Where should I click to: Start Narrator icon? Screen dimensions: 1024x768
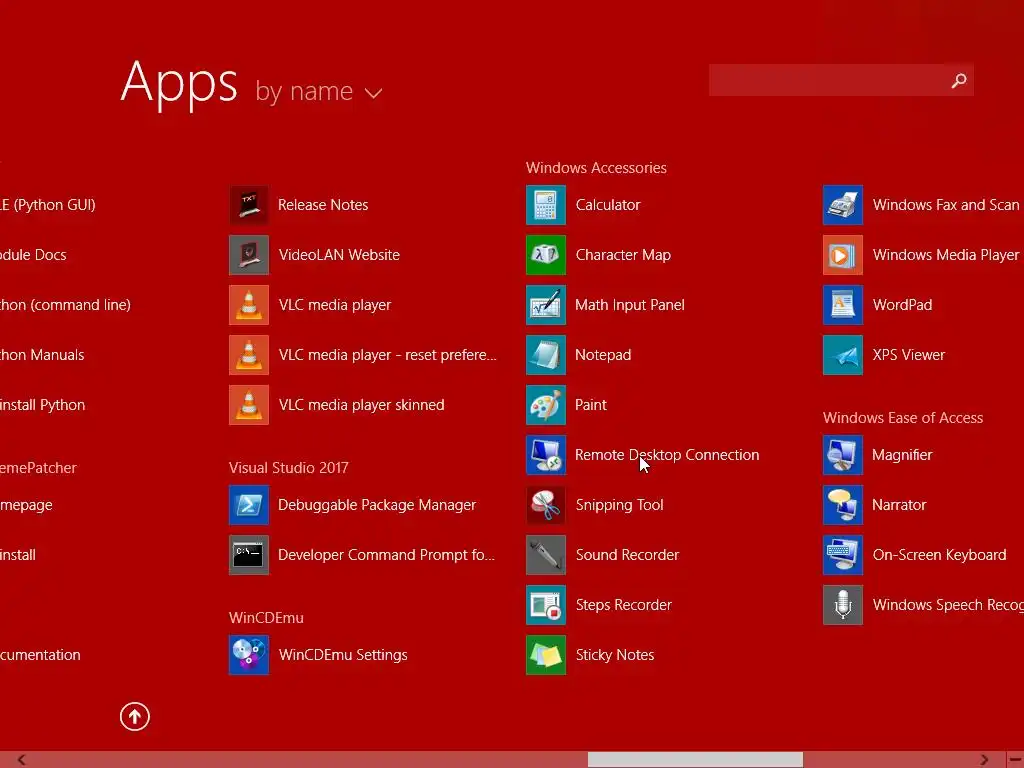pos(843,505)
